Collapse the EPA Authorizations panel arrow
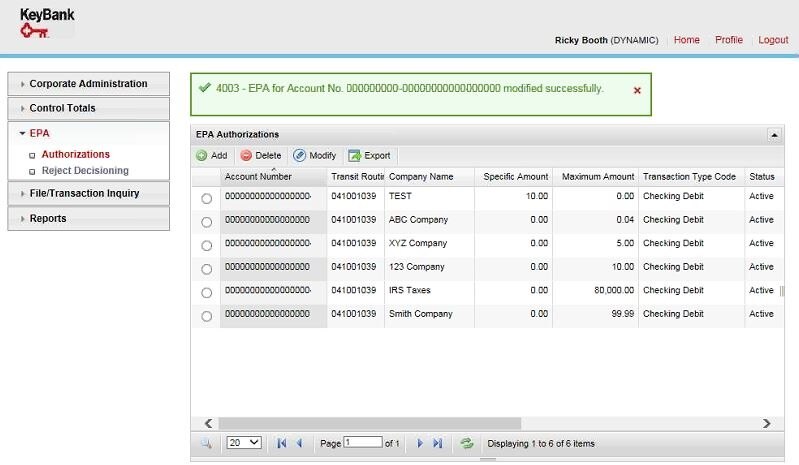Screen dimensions: 799x465 [x=773, y=134]
